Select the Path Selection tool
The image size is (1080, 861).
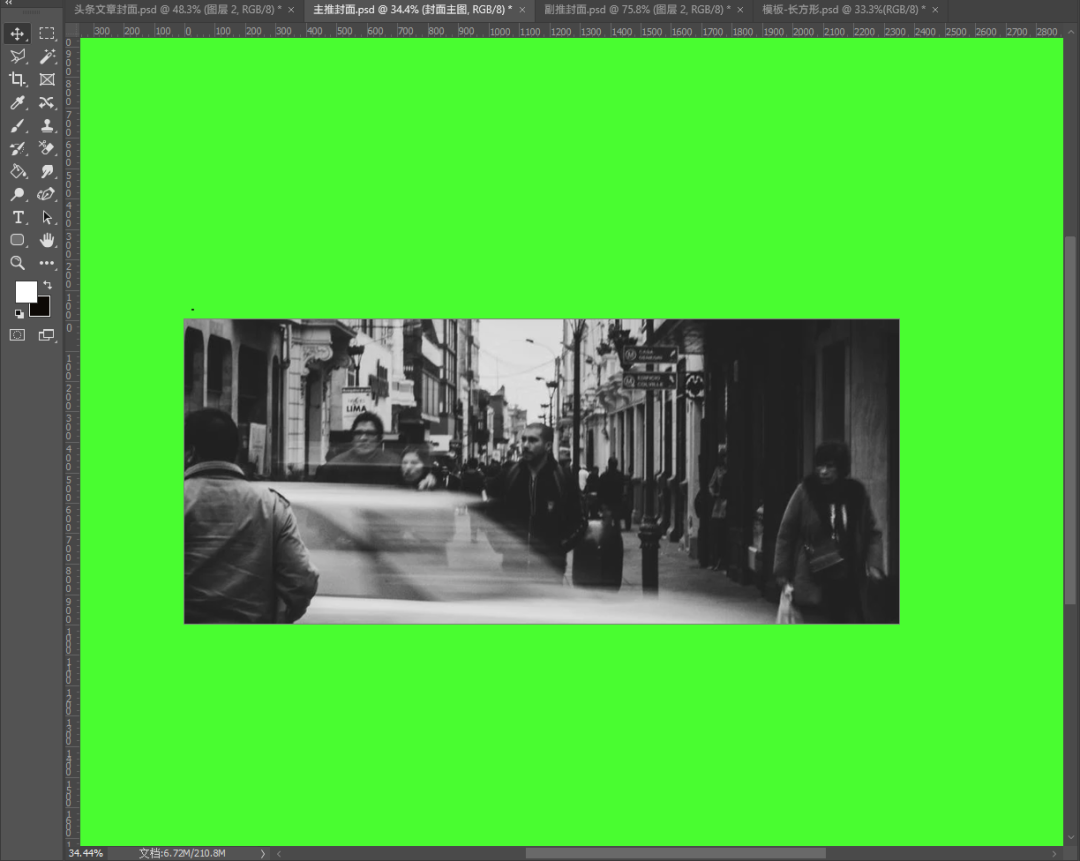(x=47, y=218)
